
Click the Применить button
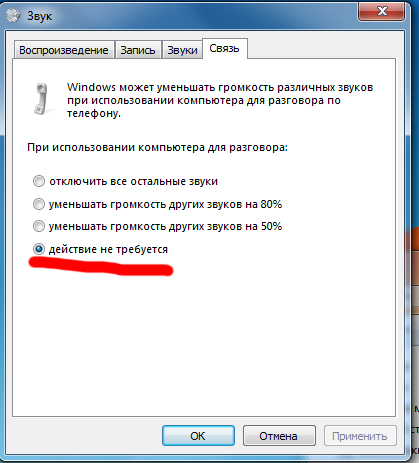point(360,436)
